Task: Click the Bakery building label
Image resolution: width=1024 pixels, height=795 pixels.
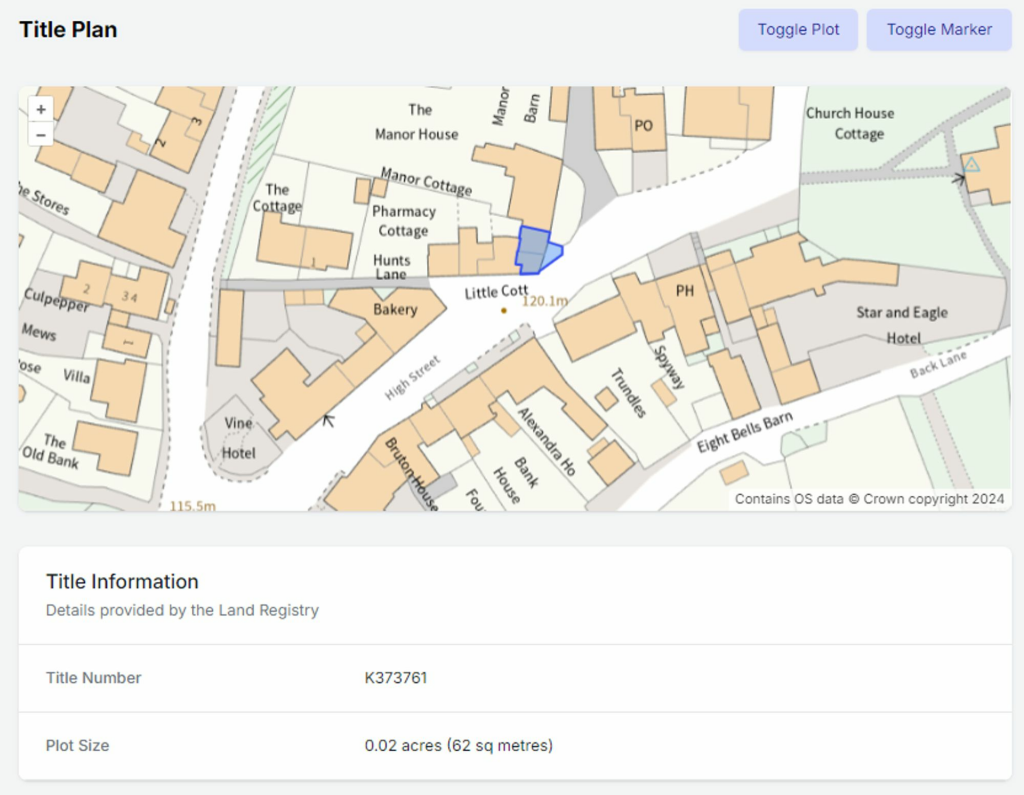Action: 395,309
